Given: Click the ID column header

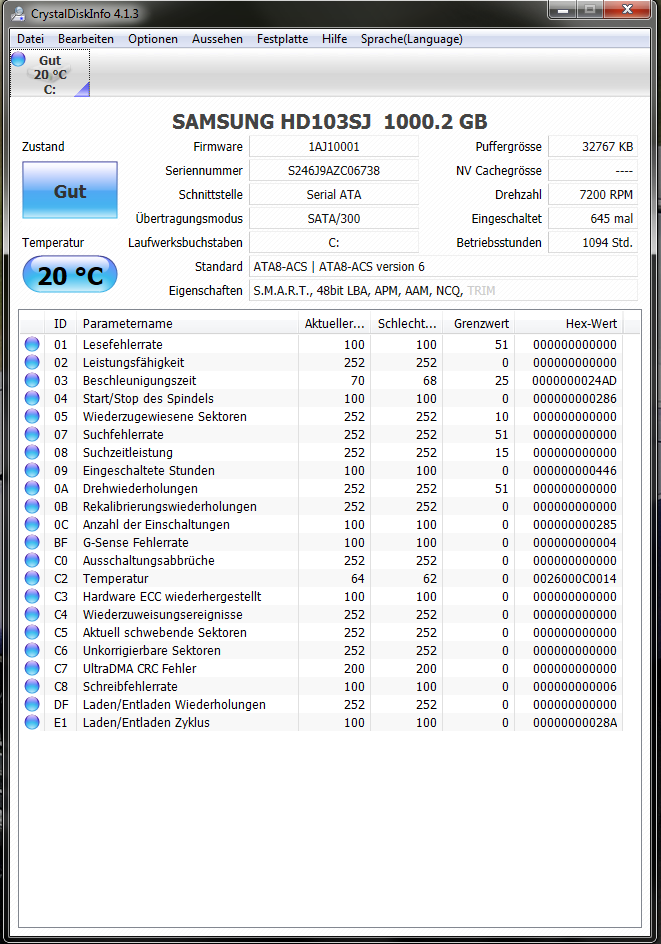Looking at the screenshot, I should 60,323.
